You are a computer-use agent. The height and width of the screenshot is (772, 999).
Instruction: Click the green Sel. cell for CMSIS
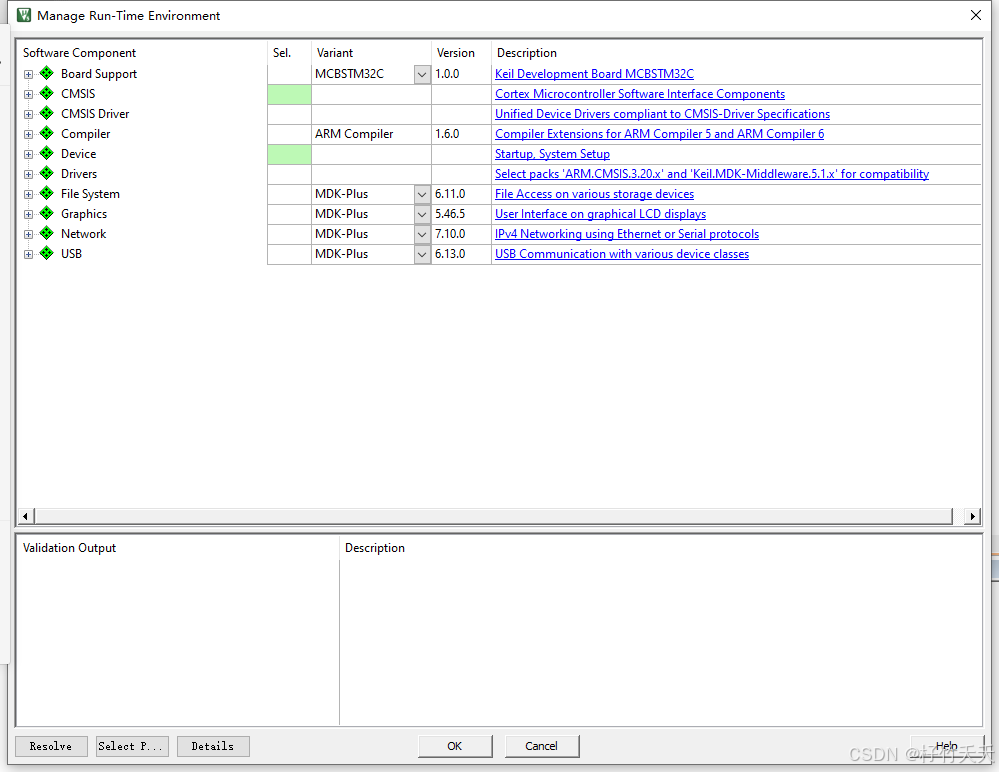tap(289, 94)
